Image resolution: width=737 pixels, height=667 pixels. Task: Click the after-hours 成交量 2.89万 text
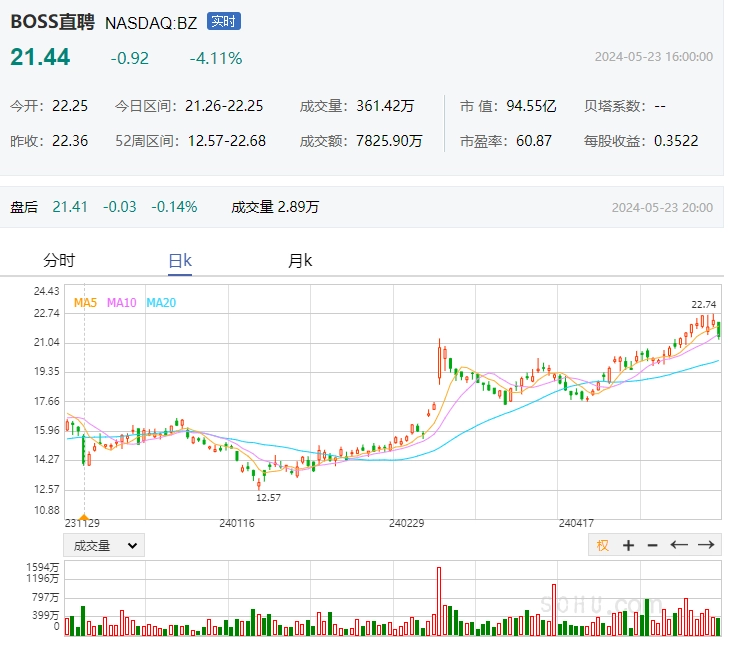coord(275,207)
